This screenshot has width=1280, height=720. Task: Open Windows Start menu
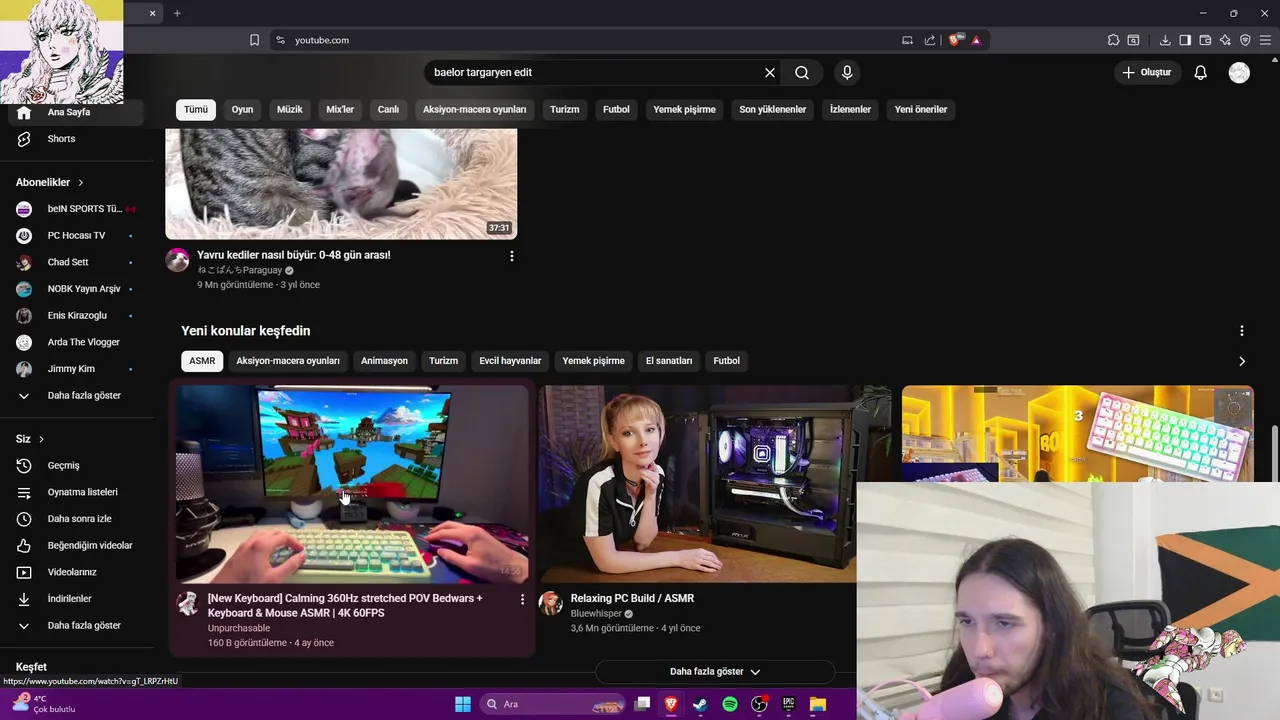click(463, 704)
